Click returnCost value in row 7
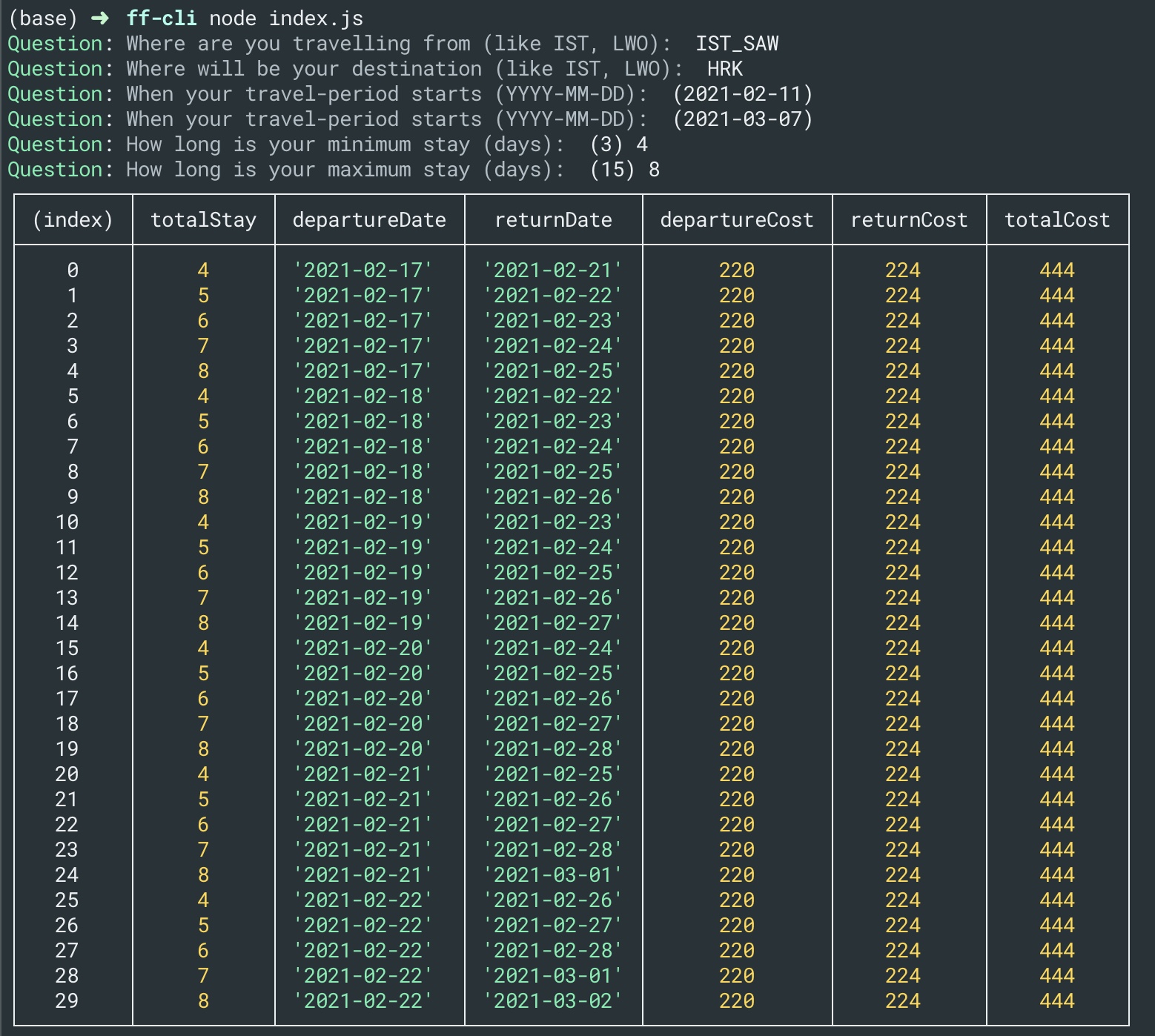 coord(903,447)
